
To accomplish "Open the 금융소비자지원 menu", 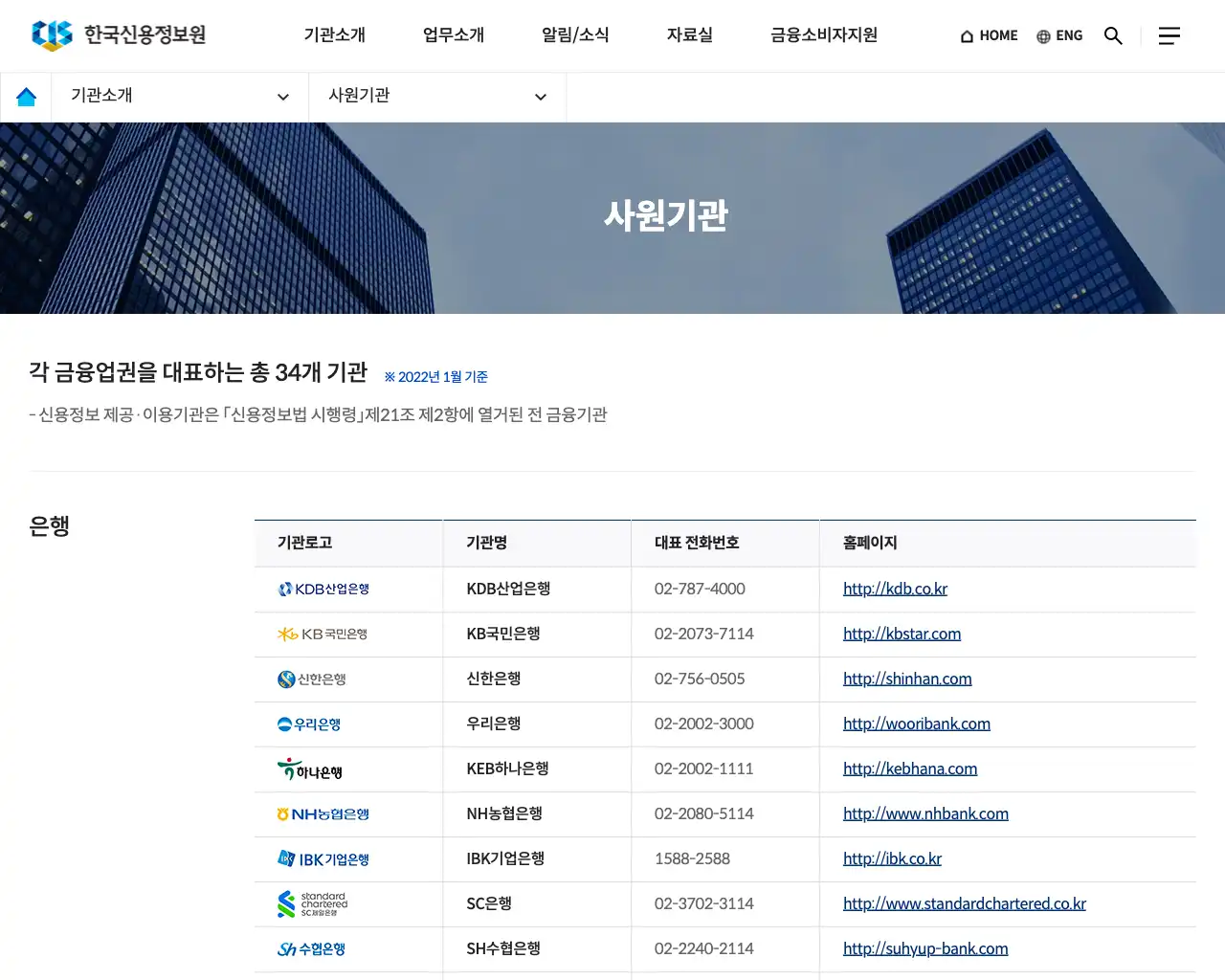I will 822,35.
